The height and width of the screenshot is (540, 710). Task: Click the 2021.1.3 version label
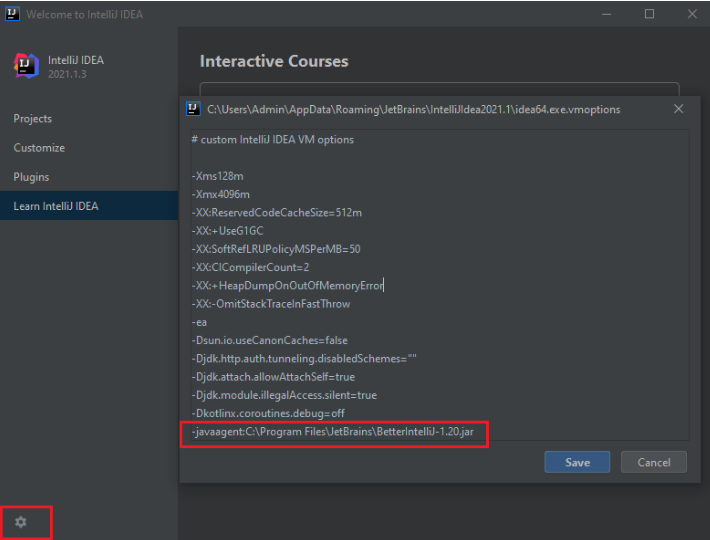[x=67, y=74]
